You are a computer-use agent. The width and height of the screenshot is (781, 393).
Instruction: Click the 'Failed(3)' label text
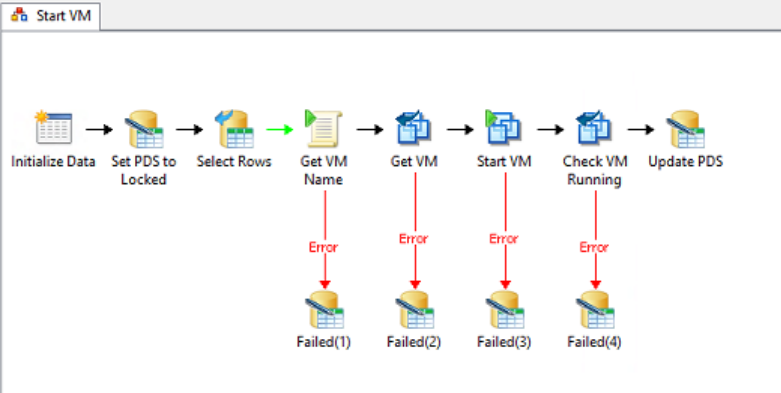(504, 342)
